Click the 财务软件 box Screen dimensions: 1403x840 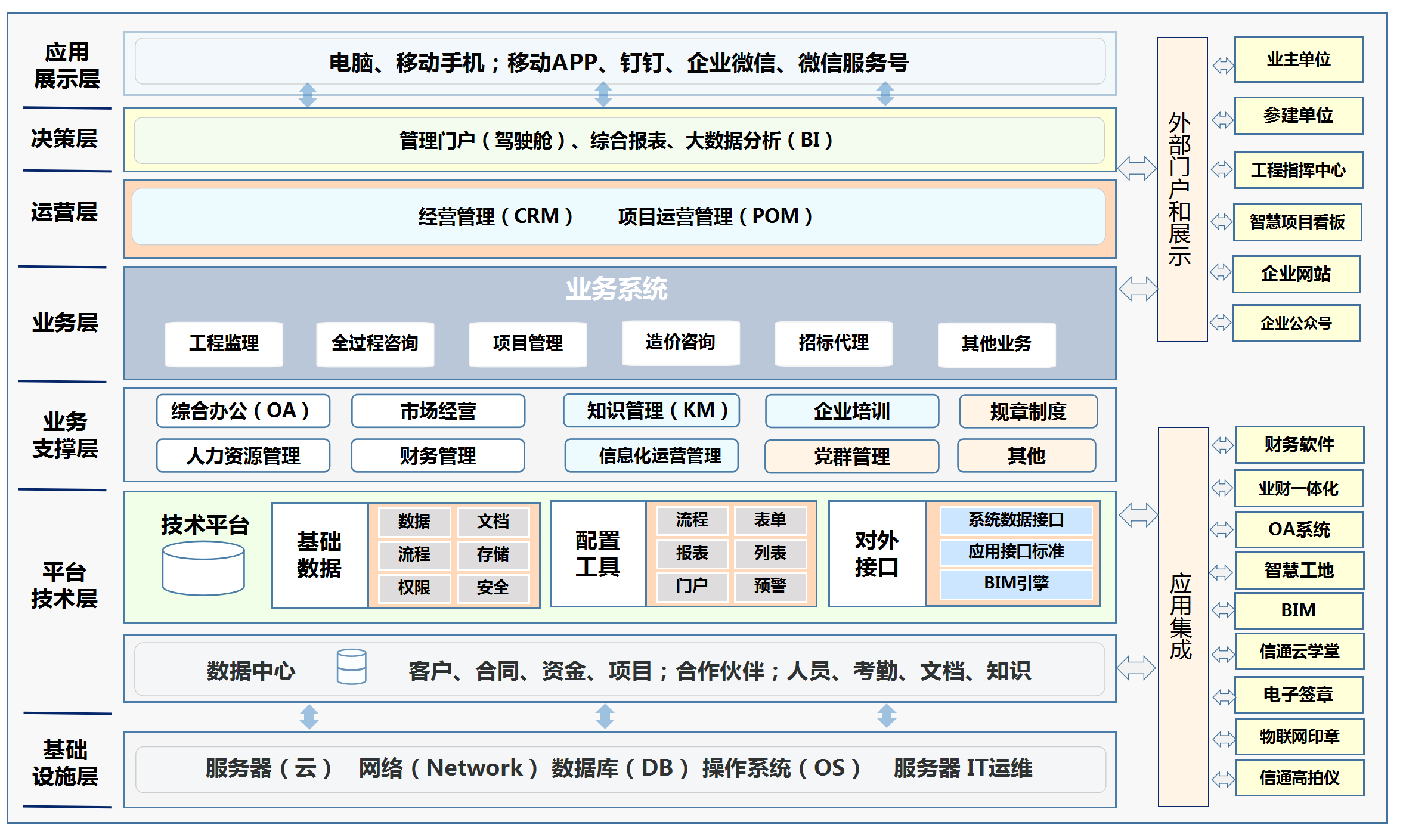[1300, 445]
